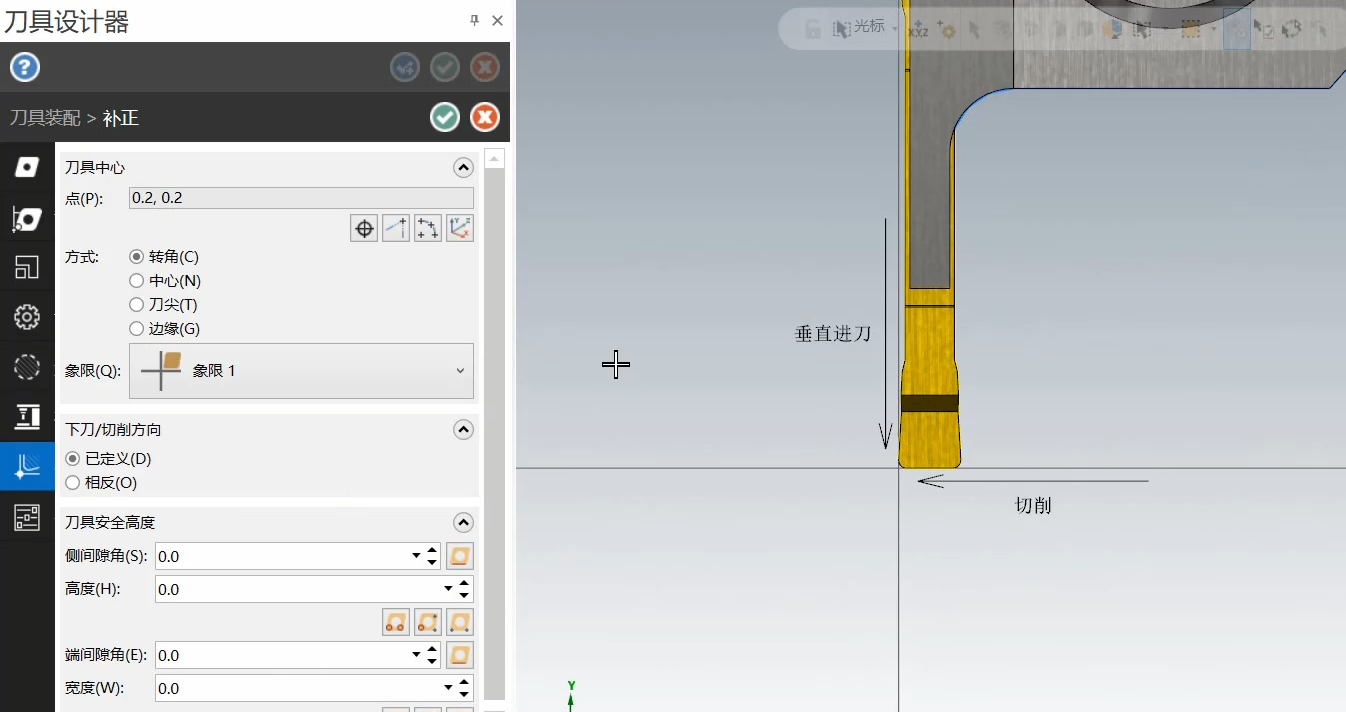Click middle insert icon below 高度 field
1346x712 pixels.
[x=428, y=622]
